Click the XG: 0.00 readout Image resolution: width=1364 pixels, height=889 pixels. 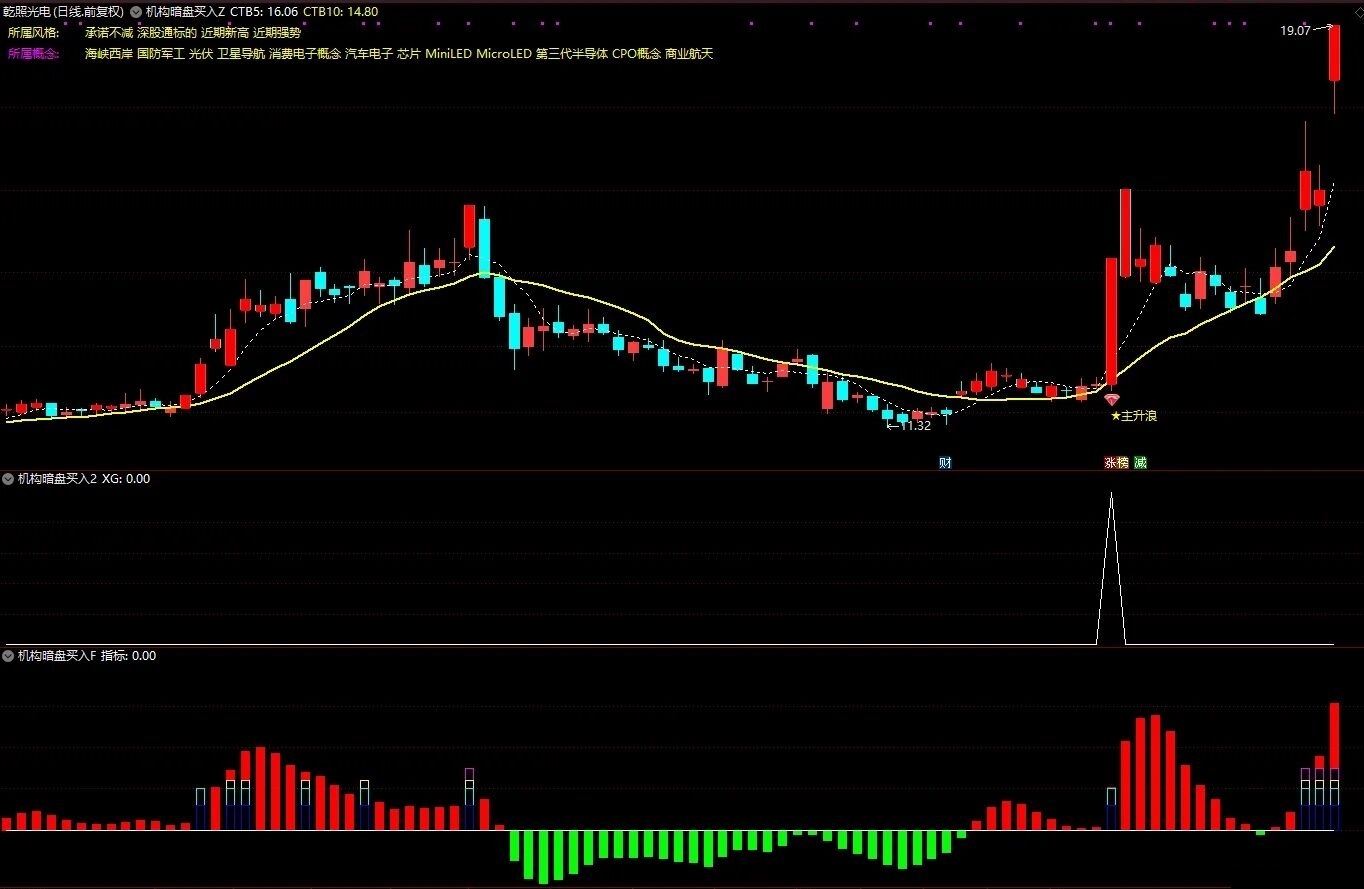(x=126, y=479)
